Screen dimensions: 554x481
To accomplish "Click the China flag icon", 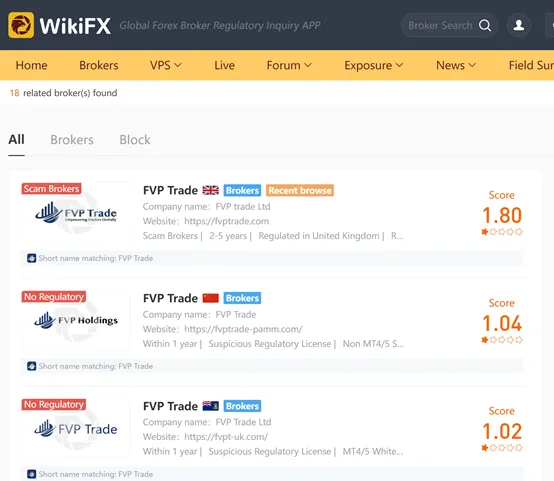I will click(x=211, y=298).
